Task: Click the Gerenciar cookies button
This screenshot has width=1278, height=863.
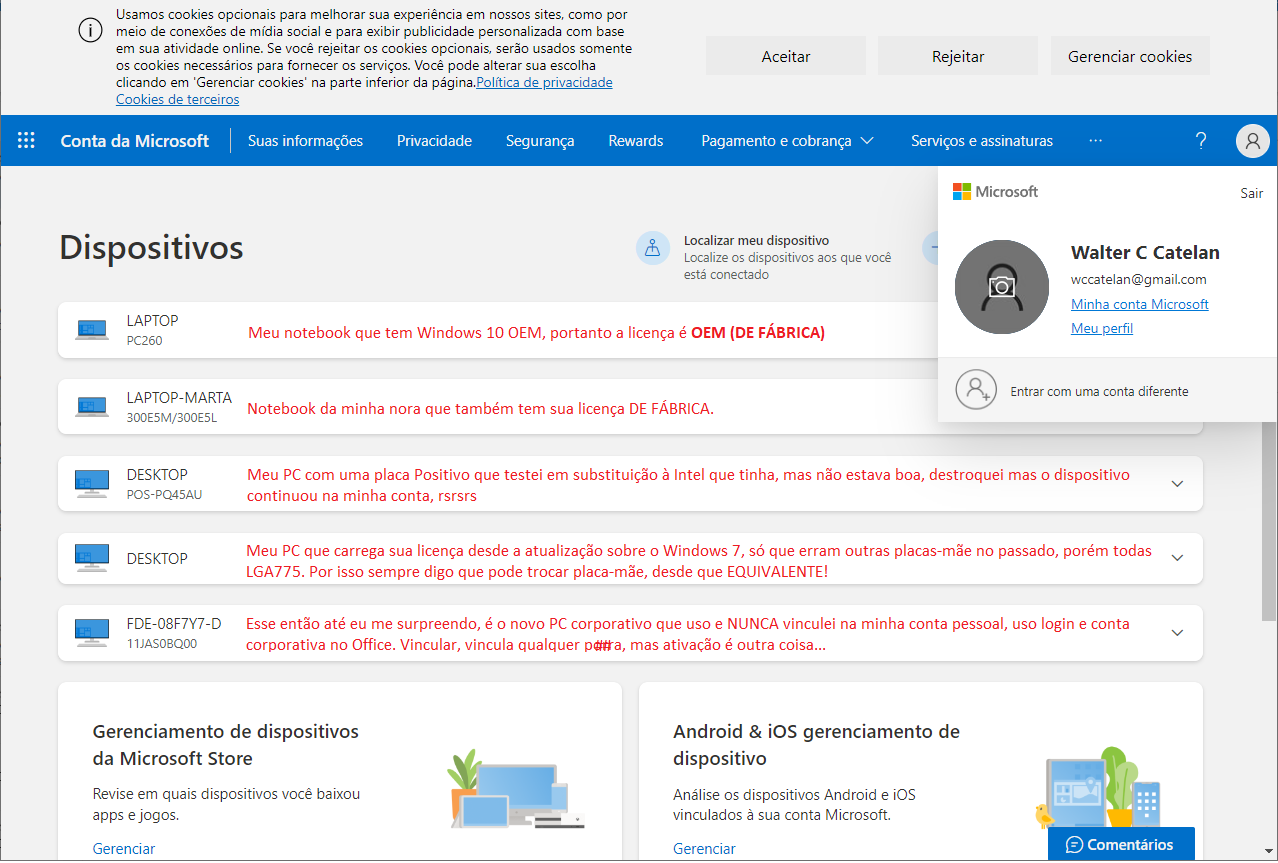Action: [1130, 56]
